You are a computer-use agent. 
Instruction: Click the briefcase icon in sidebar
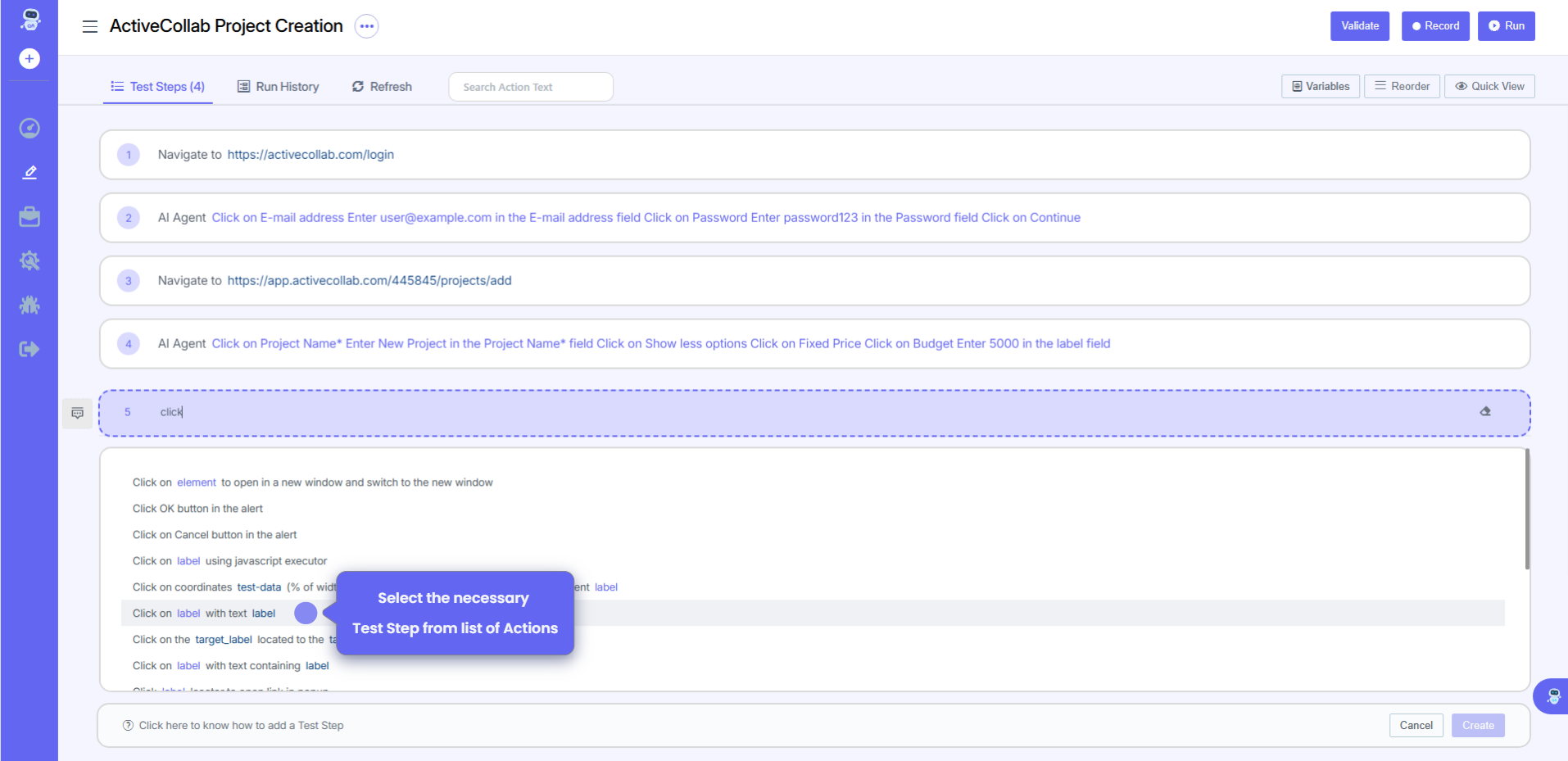[29, 217]
